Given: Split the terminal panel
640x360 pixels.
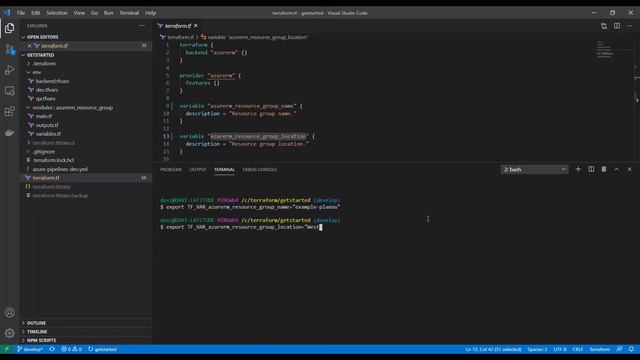Looking at the screenshot, I should coord(591,169).
